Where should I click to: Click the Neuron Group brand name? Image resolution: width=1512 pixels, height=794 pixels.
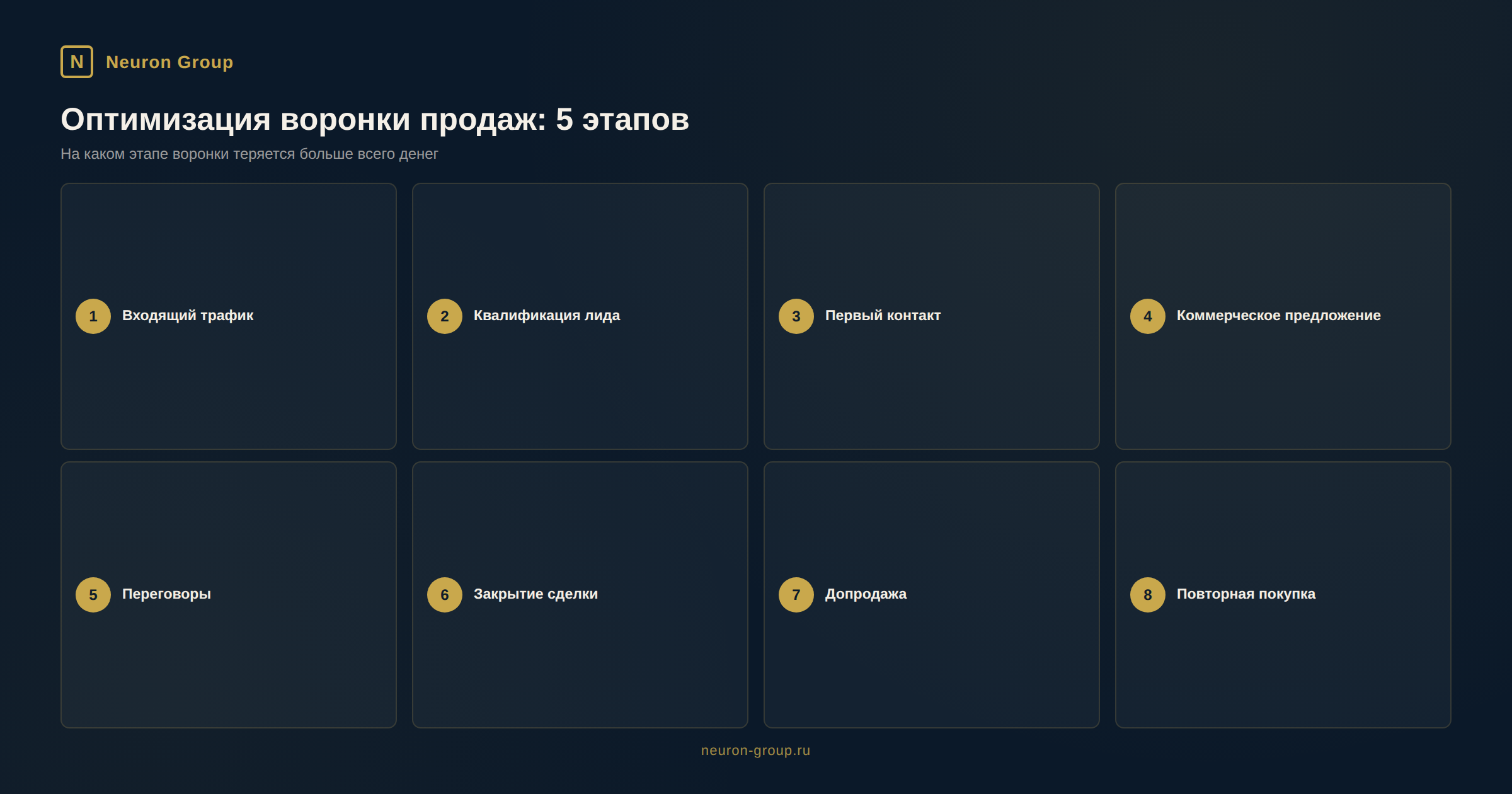tap(169, 62)
